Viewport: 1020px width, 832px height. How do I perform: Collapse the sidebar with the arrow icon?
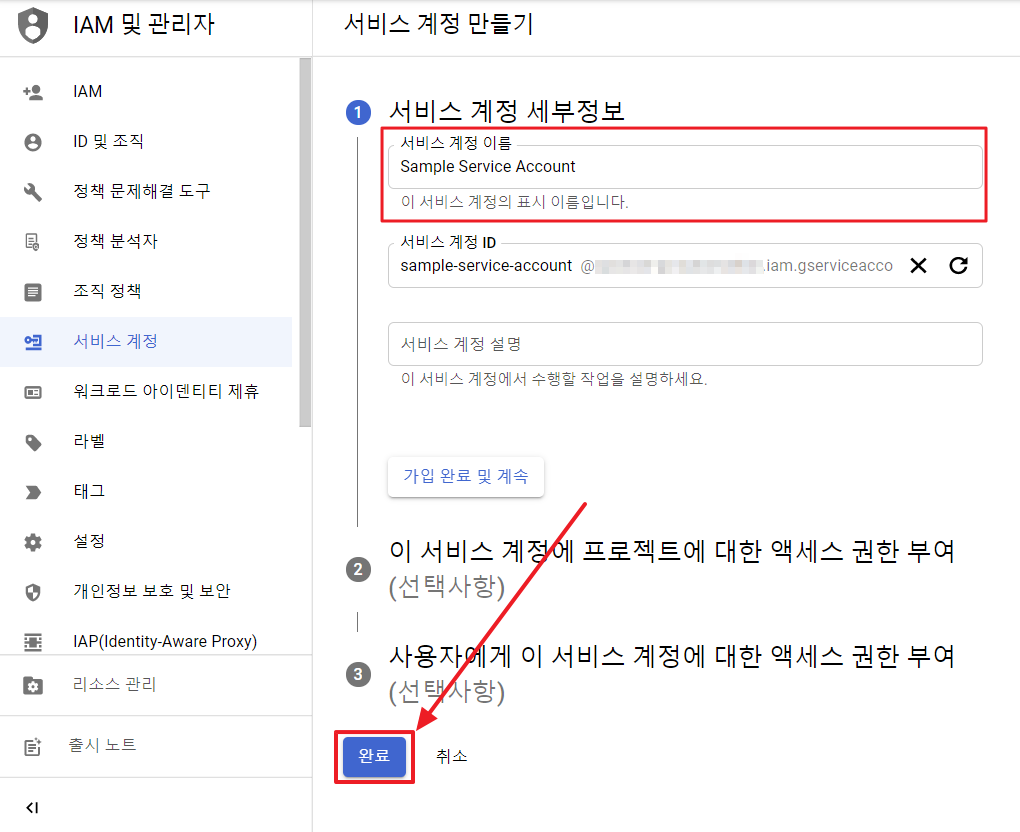coord(32,807)
